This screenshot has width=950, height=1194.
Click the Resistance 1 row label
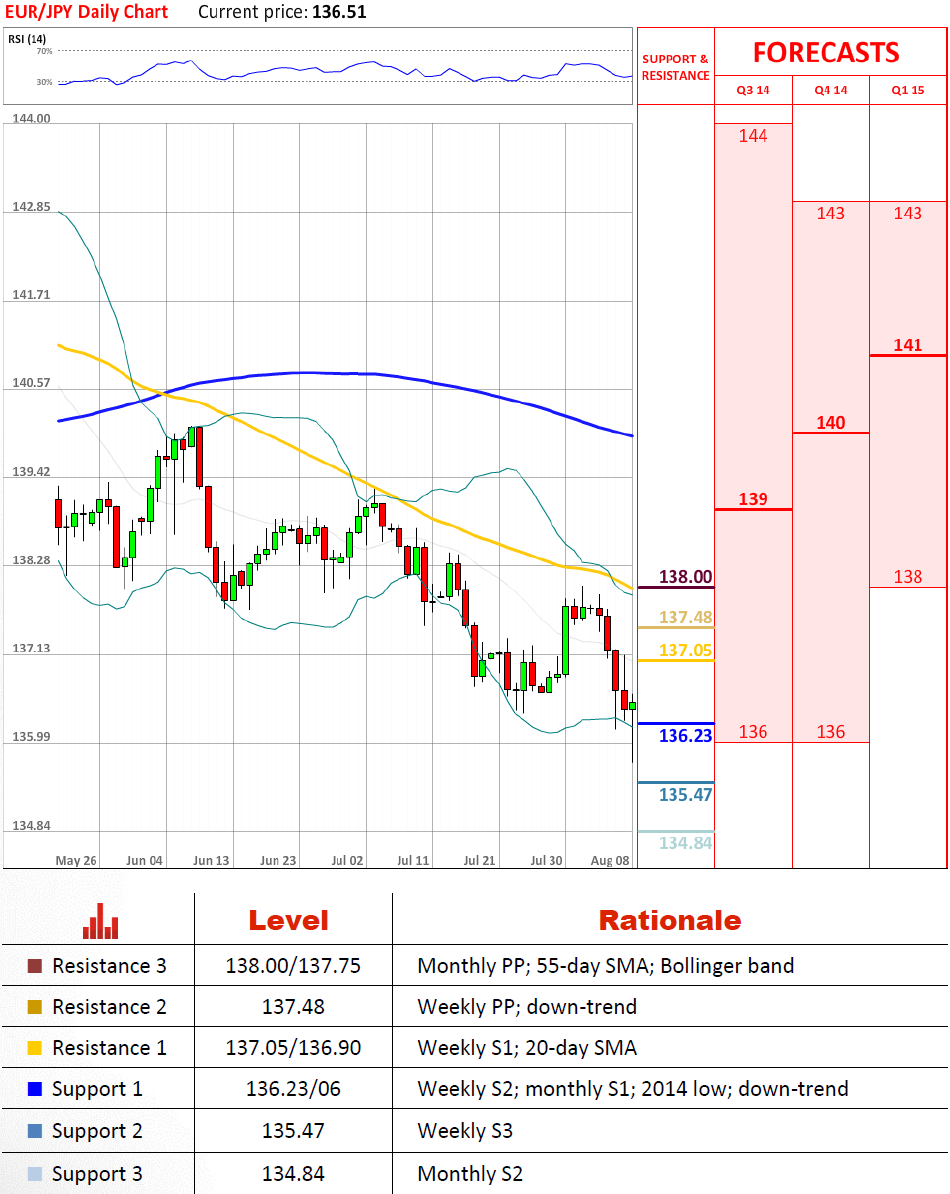click(109, 1048)
